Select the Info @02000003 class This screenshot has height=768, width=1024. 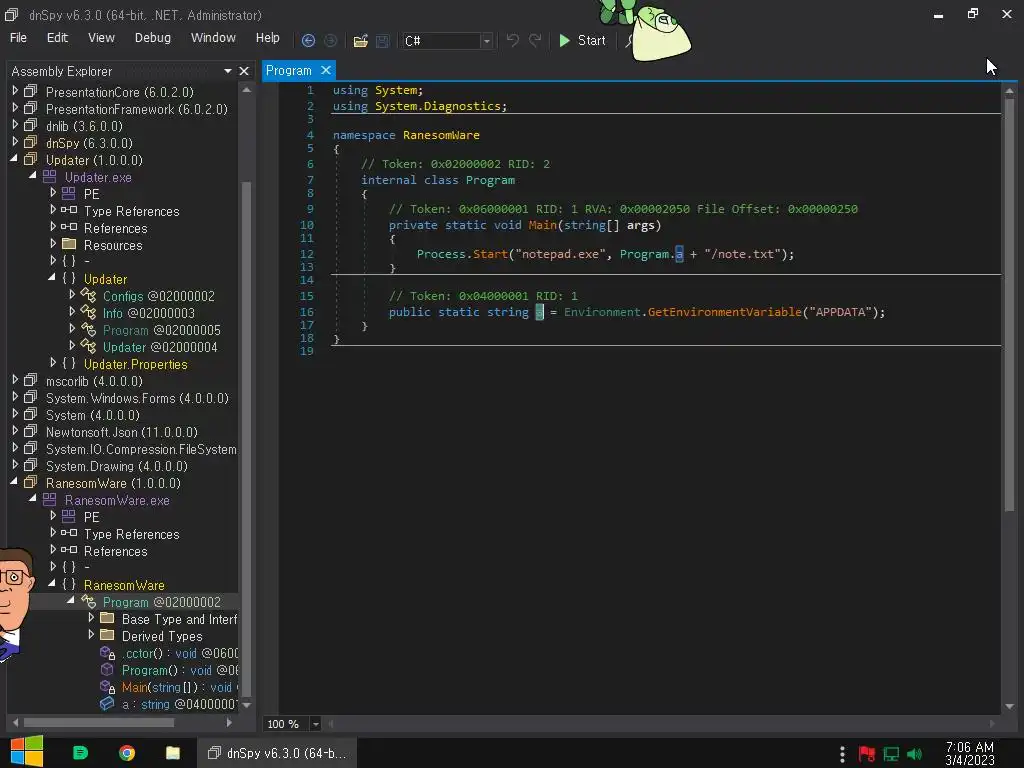(148, 313)
